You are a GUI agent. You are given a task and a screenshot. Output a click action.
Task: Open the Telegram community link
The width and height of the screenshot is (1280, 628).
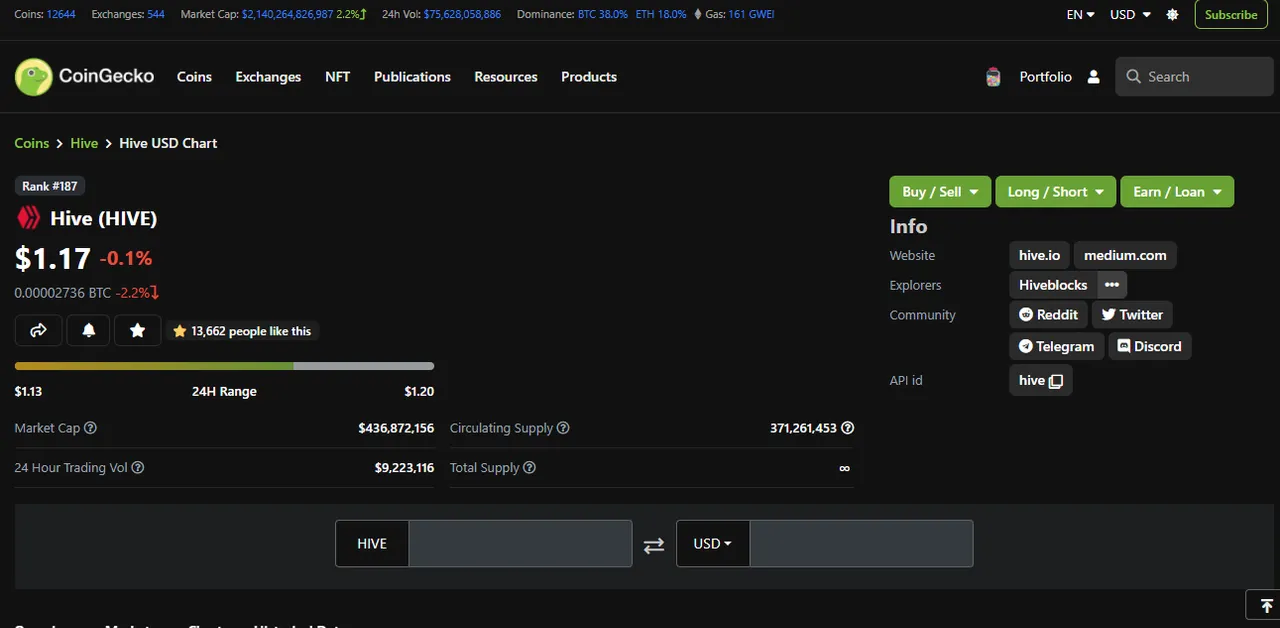[1057, 347]
